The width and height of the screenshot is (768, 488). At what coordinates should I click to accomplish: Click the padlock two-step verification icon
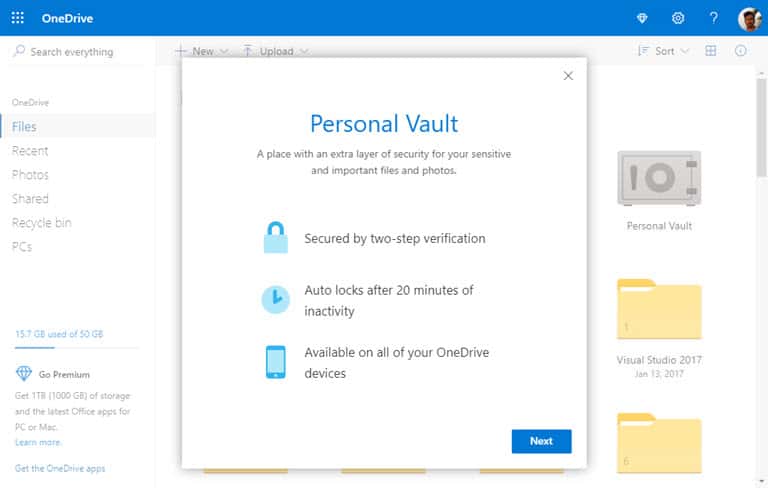pyautogui.click(x=276, y=237)
